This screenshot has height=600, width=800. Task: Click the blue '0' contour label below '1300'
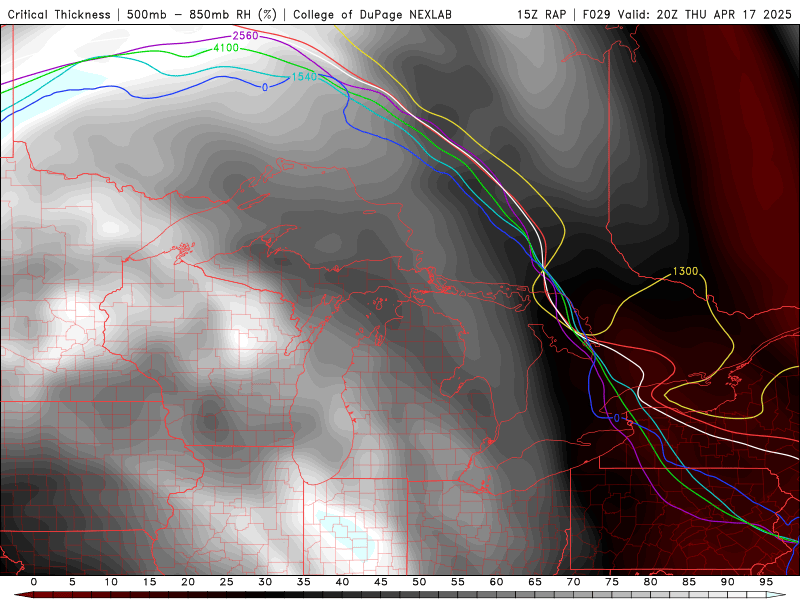617,418
